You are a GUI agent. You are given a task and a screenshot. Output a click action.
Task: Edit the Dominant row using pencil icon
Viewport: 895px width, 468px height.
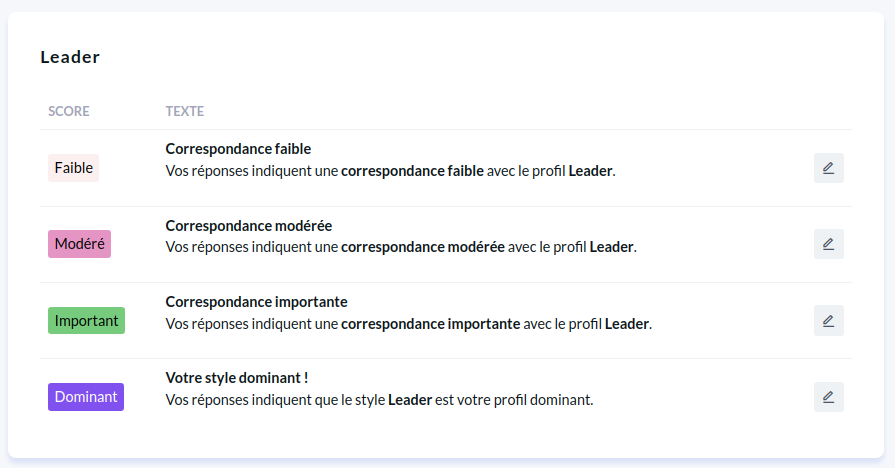coord(828,397)
